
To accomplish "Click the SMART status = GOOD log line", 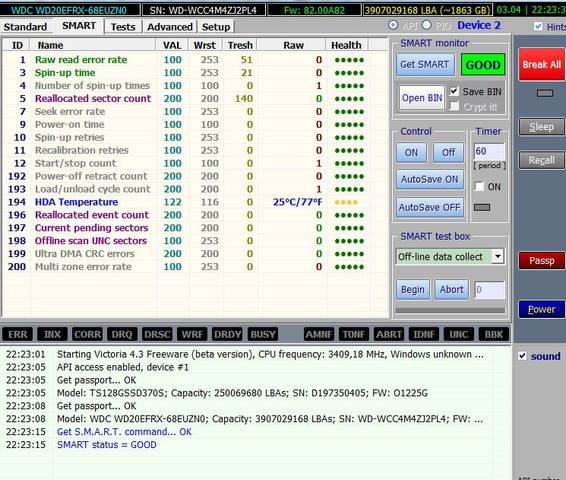I will pos(107,445).
